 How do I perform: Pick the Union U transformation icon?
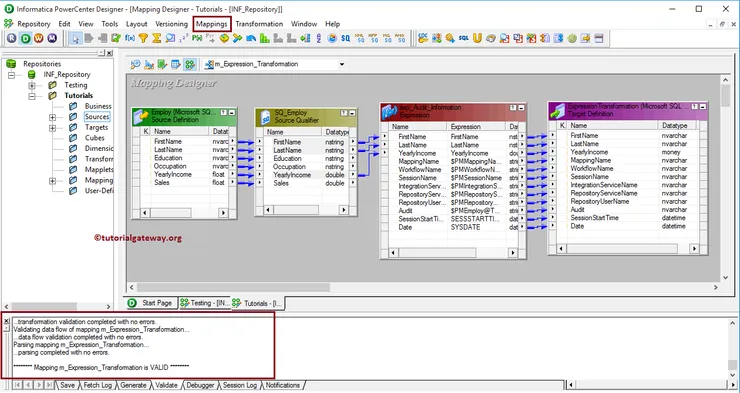click(x=477, y=38)
